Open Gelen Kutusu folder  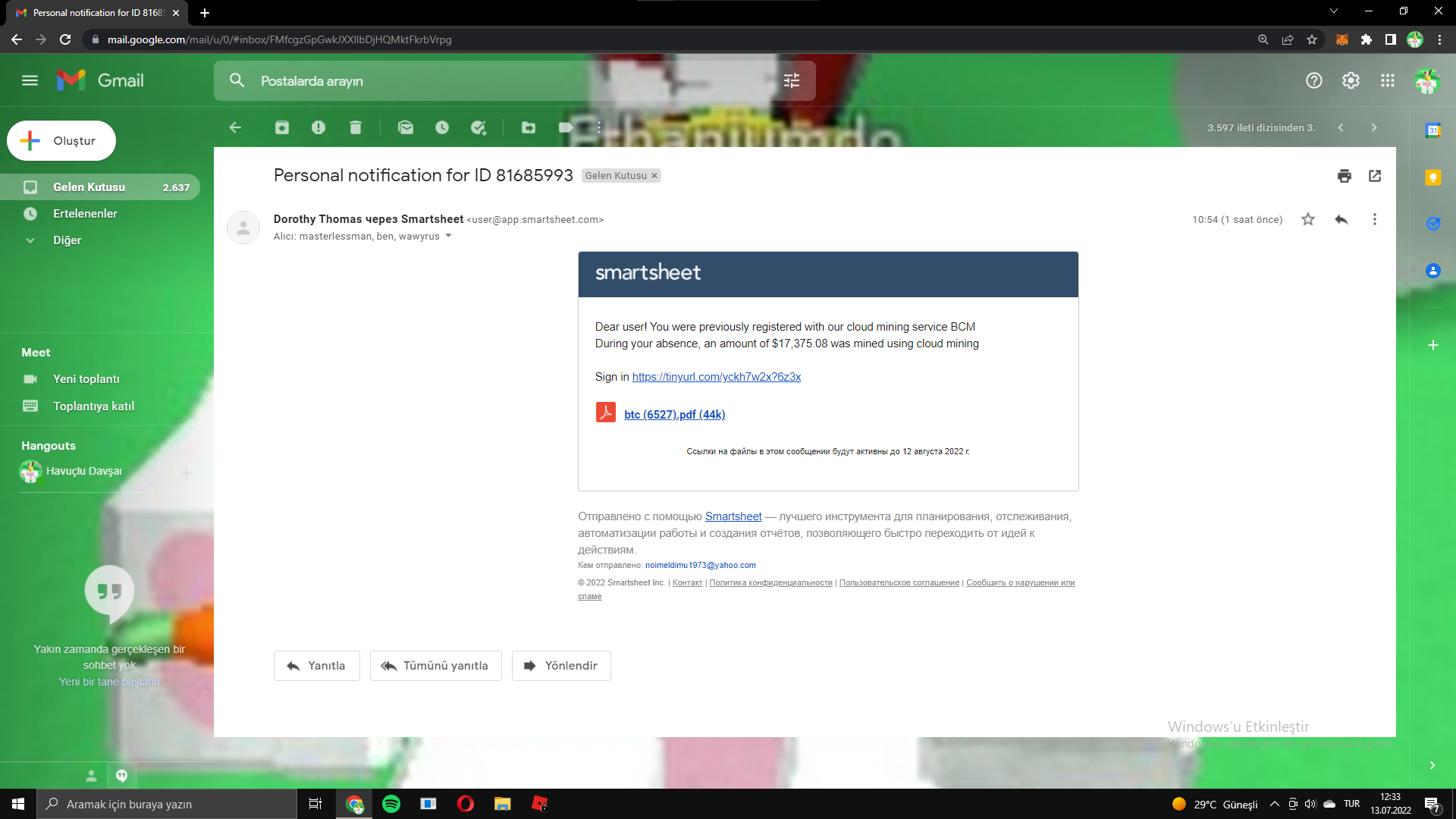pyautogui.click(x=89, y=187)
